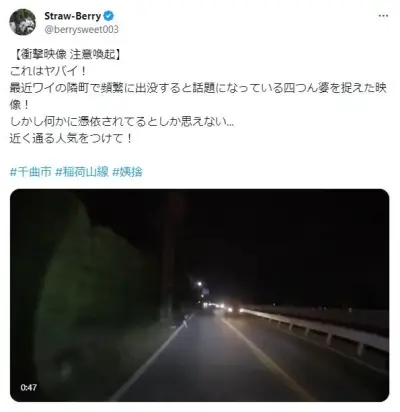Open the Straw-Berry display name link

coord(72,16)
